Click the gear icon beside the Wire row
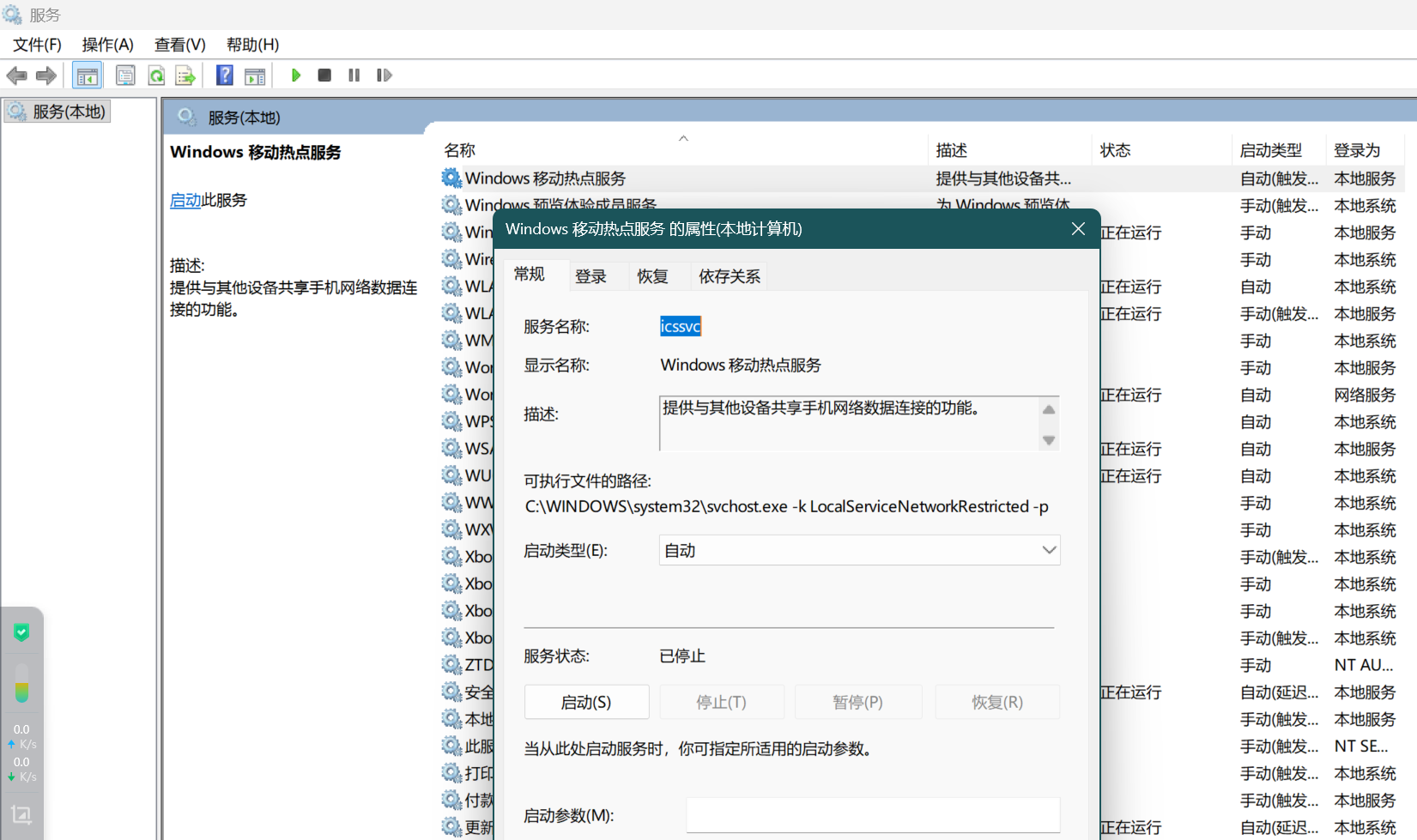 (x=451, y=259)
